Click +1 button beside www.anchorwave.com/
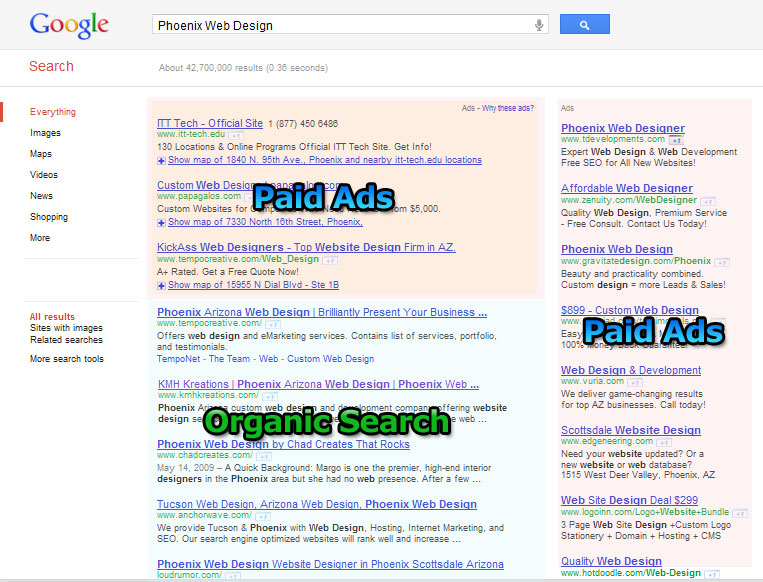The height and width of the screenshot is (582, 763). [263, 516]
